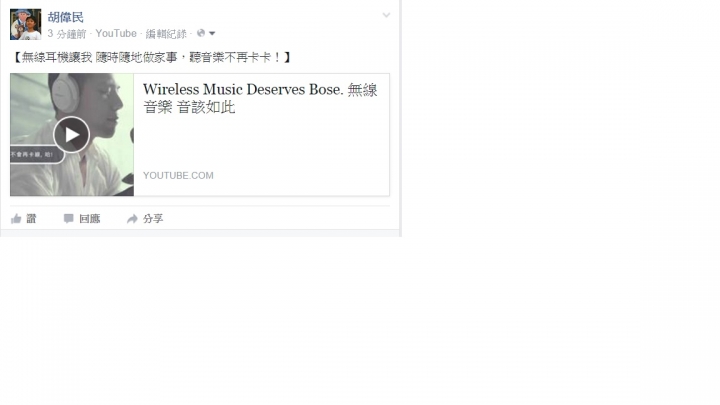View the 編輯紀錄 edit history
This screenshot has width=720, height=405.
coord(166,34)
